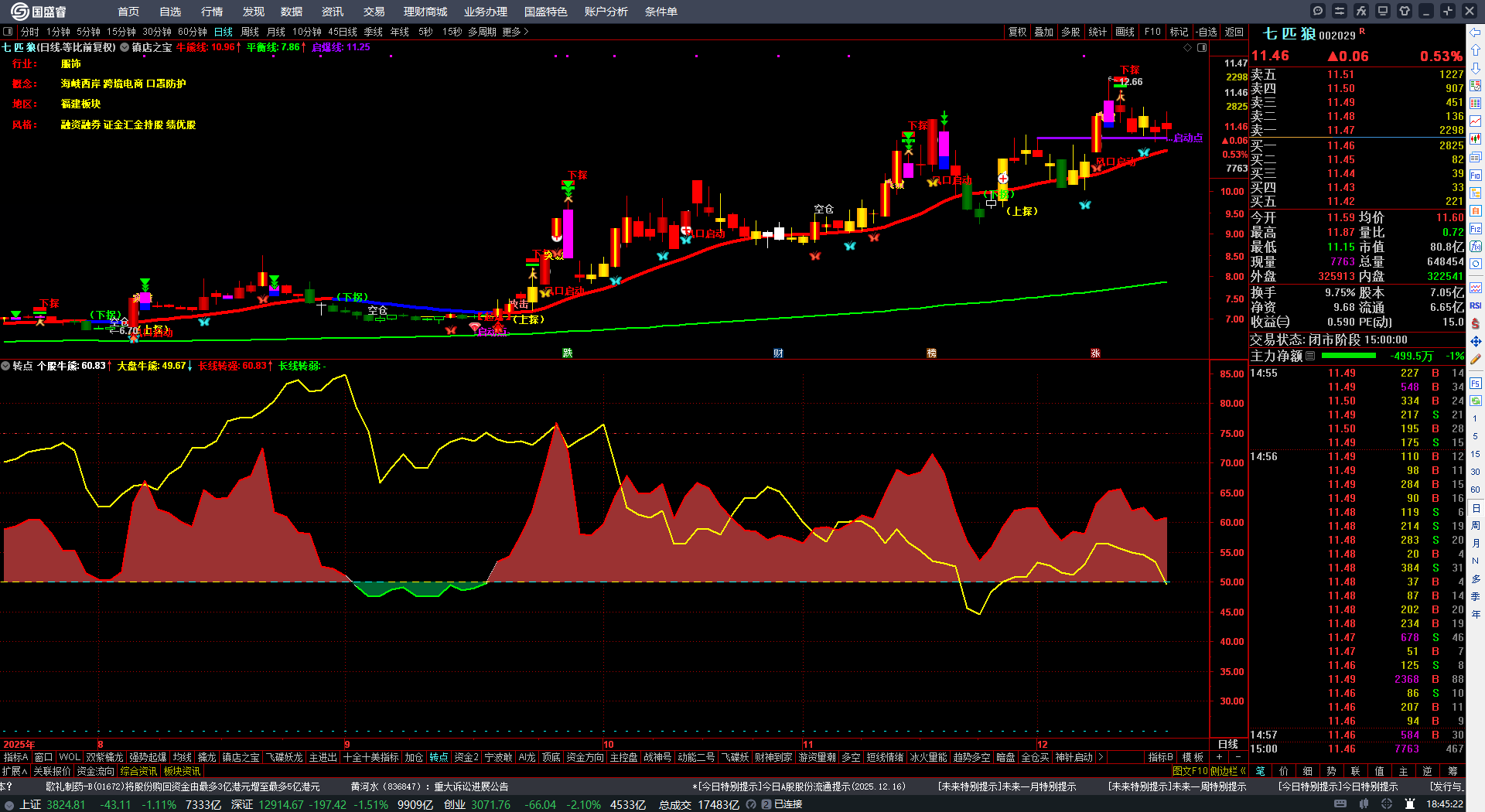Switch chart period to 日线
The width and height of the screenshot is (1485, 812).
pyautogui.click(x=224, y=32)
